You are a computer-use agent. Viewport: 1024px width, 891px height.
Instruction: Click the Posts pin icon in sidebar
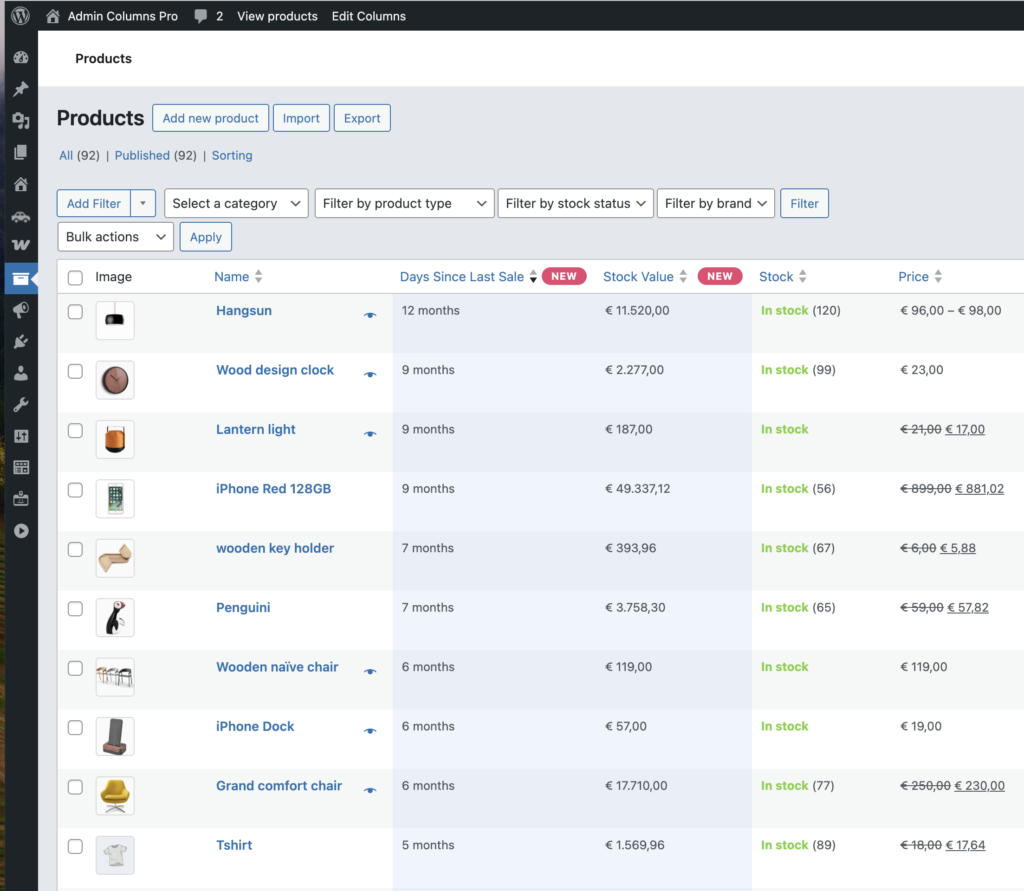coord(20,89)
